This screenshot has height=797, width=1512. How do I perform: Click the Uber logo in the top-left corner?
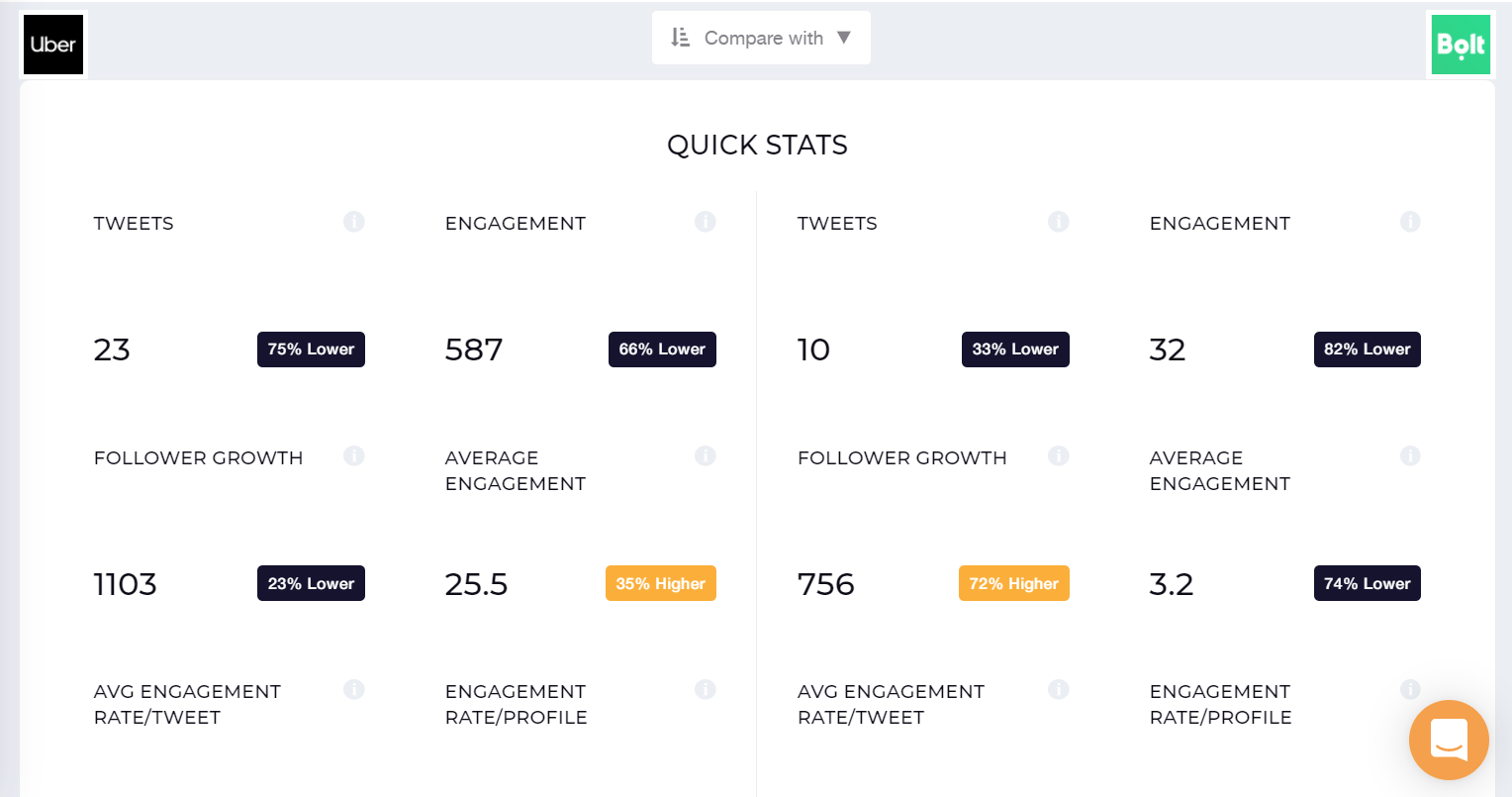[x=53, y=44]
